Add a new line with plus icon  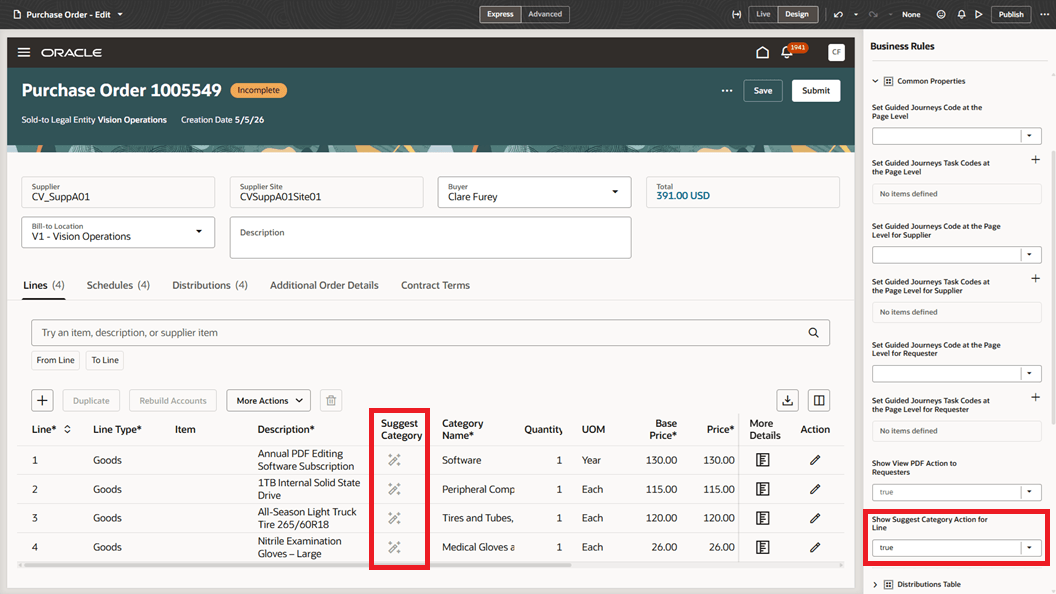point(42,401)
